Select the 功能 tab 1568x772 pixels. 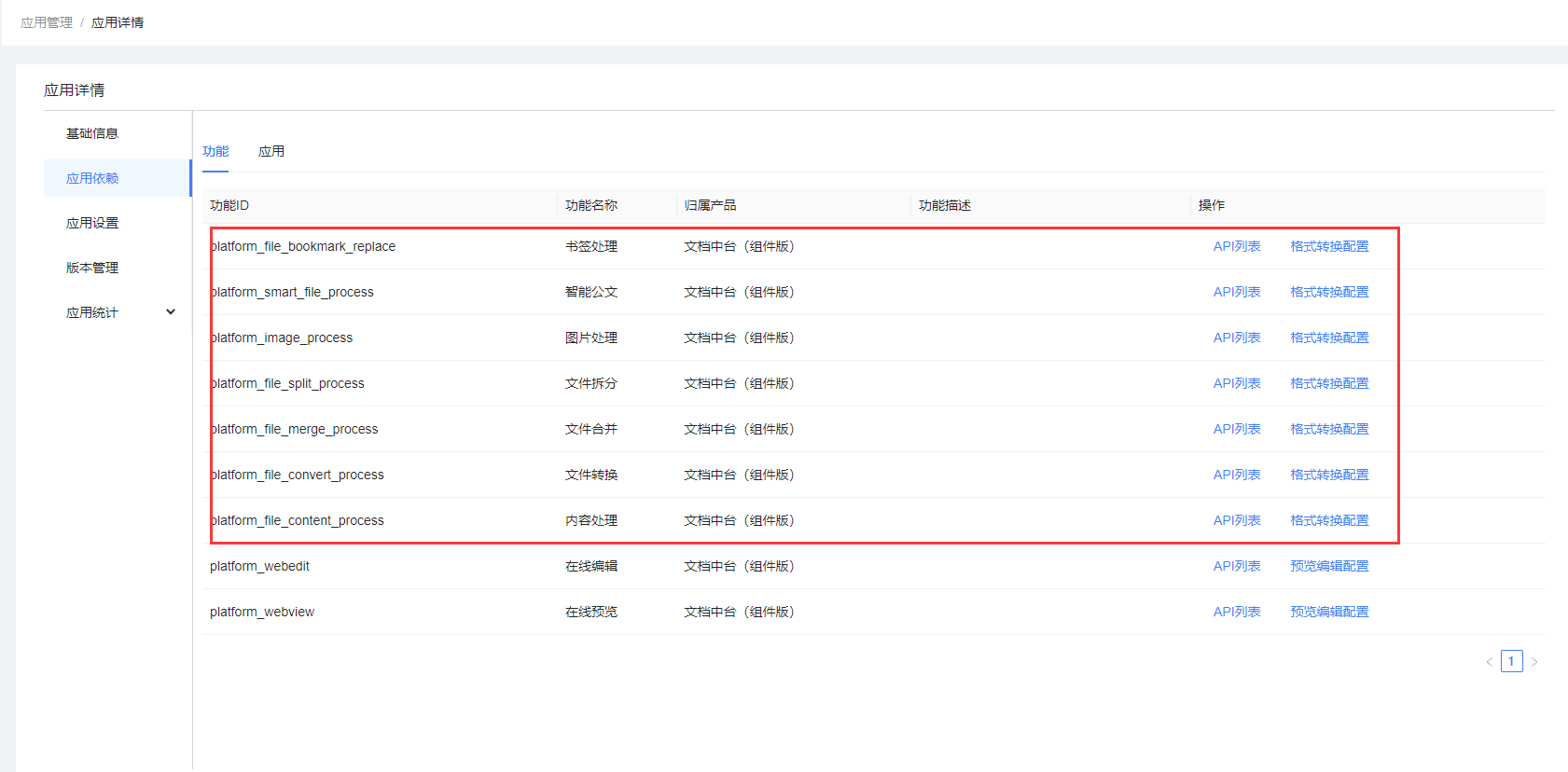click(215, 151)
